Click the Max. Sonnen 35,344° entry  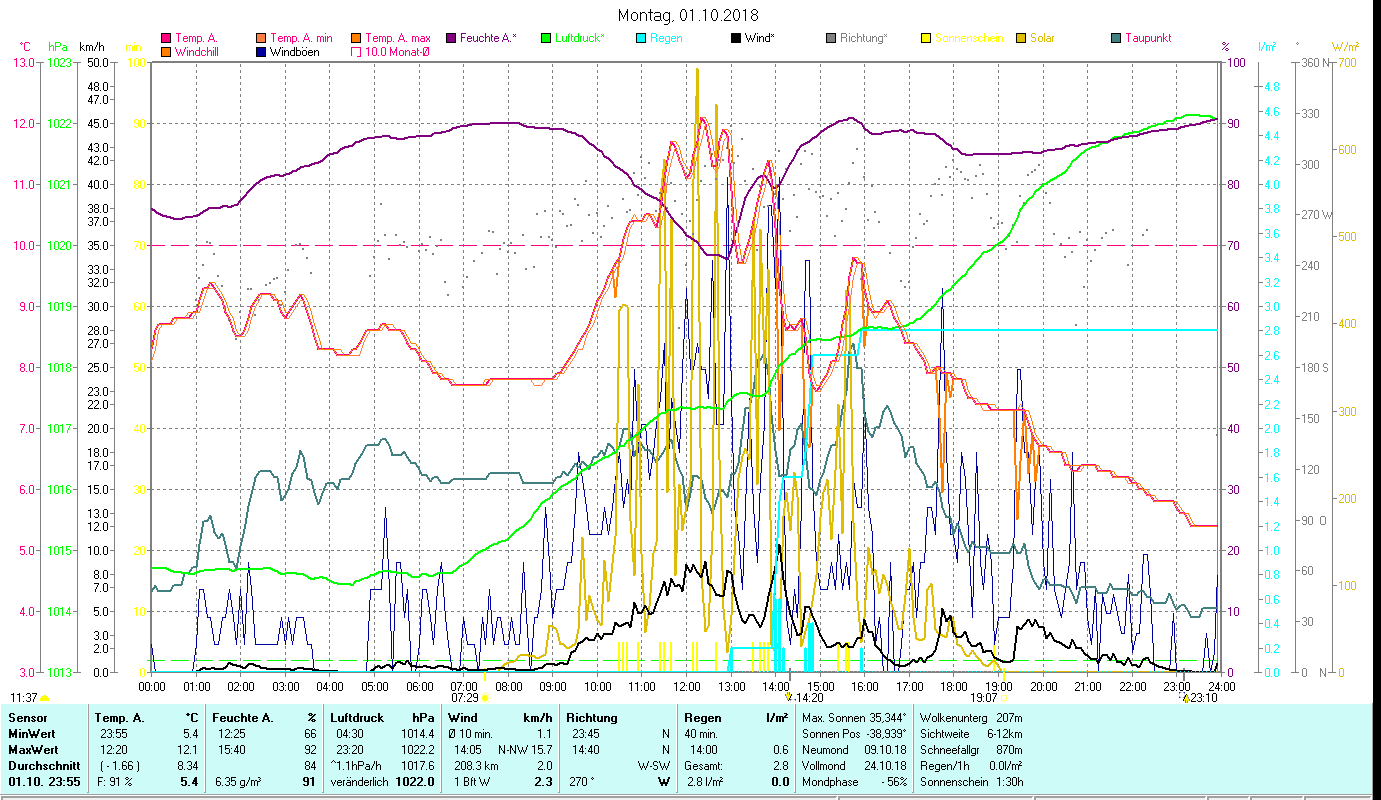tap(855, 718)
